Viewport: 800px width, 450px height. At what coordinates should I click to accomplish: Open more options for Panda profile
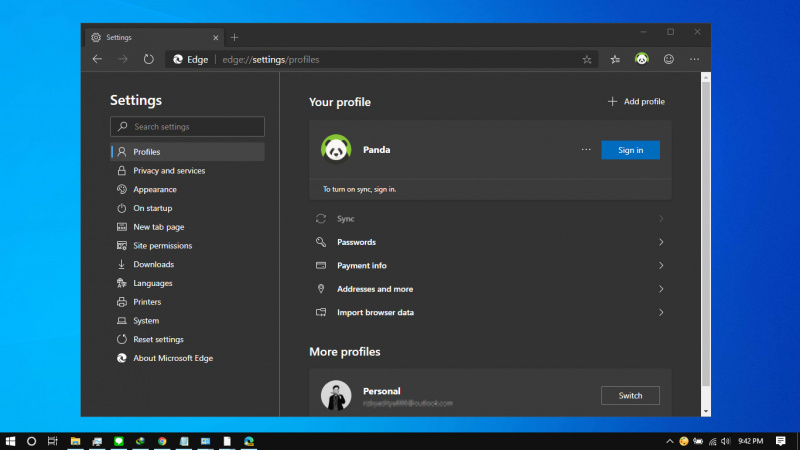coord(586,150)
